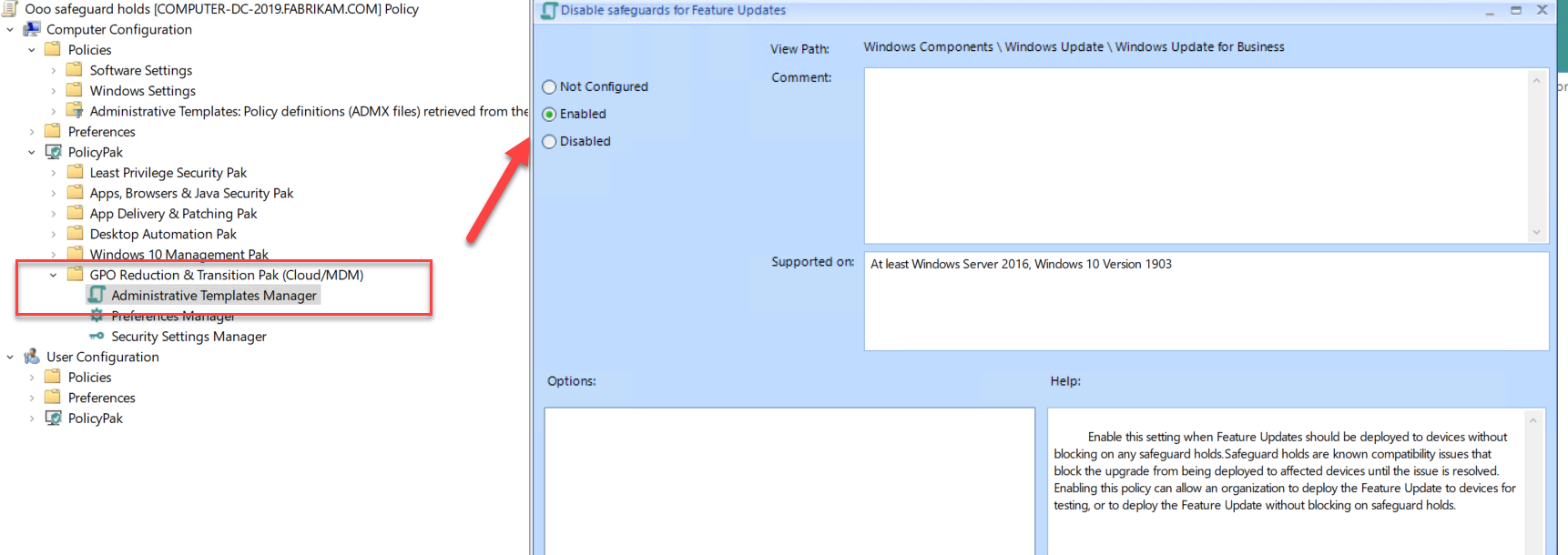The width and height of the screenshot is (1568, 555).
Task: Select Security Settings Manager tree item
Action: click(x=188, y=336)
